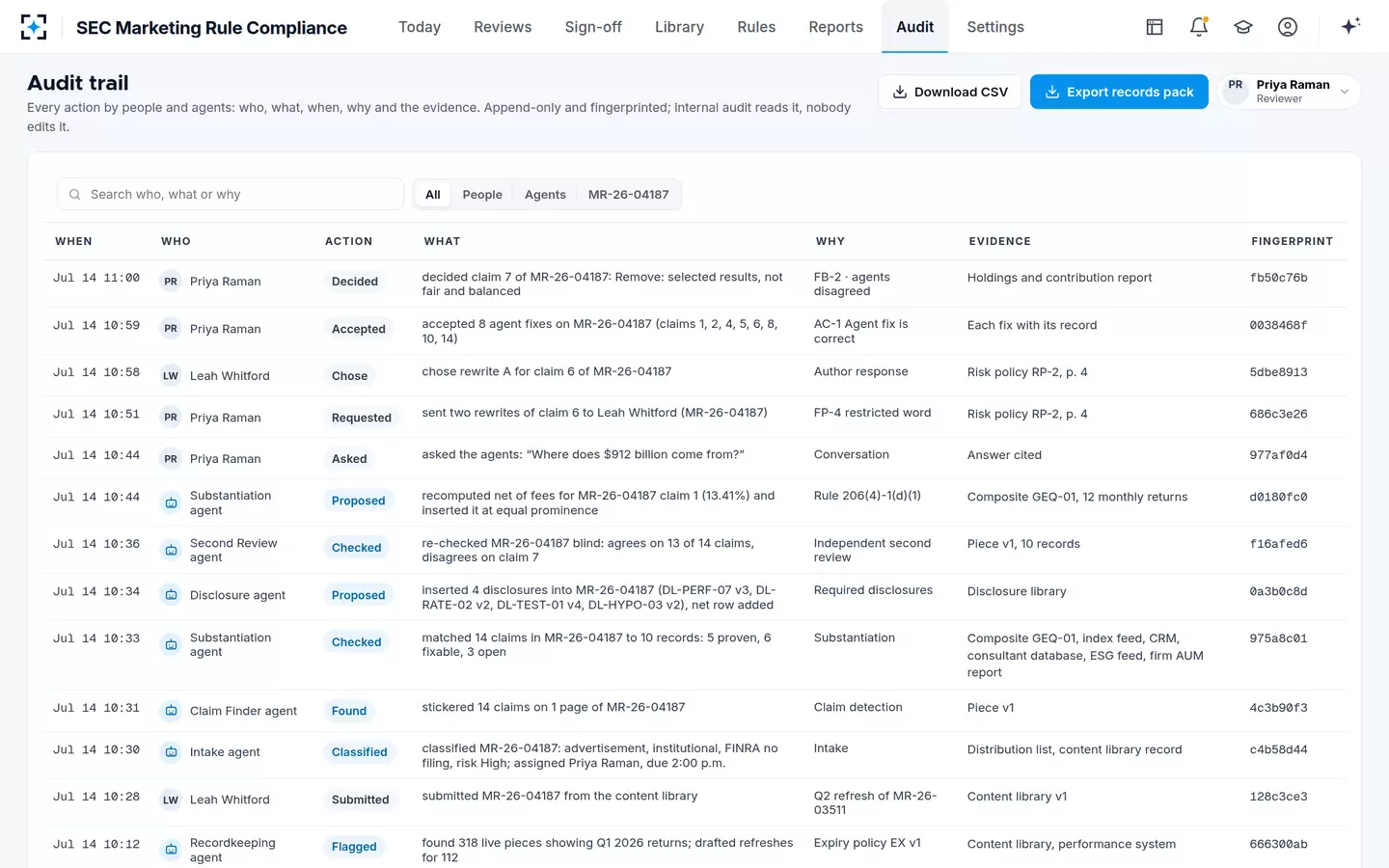Click 'Content library v1' evidence
The image size is (1389, 868).
pyautogui.click(x=1017, y=797)
